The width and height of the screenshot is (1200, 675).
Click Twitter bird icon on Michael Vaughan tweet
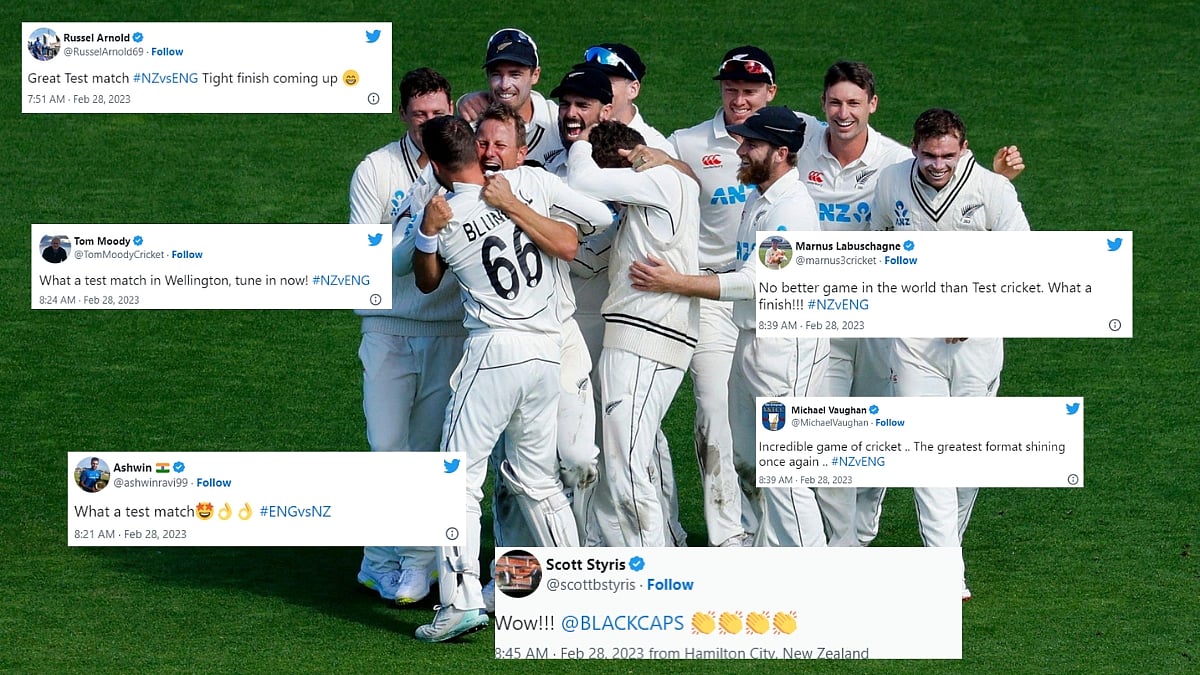pyautogui.click(x=1073, y=408)
